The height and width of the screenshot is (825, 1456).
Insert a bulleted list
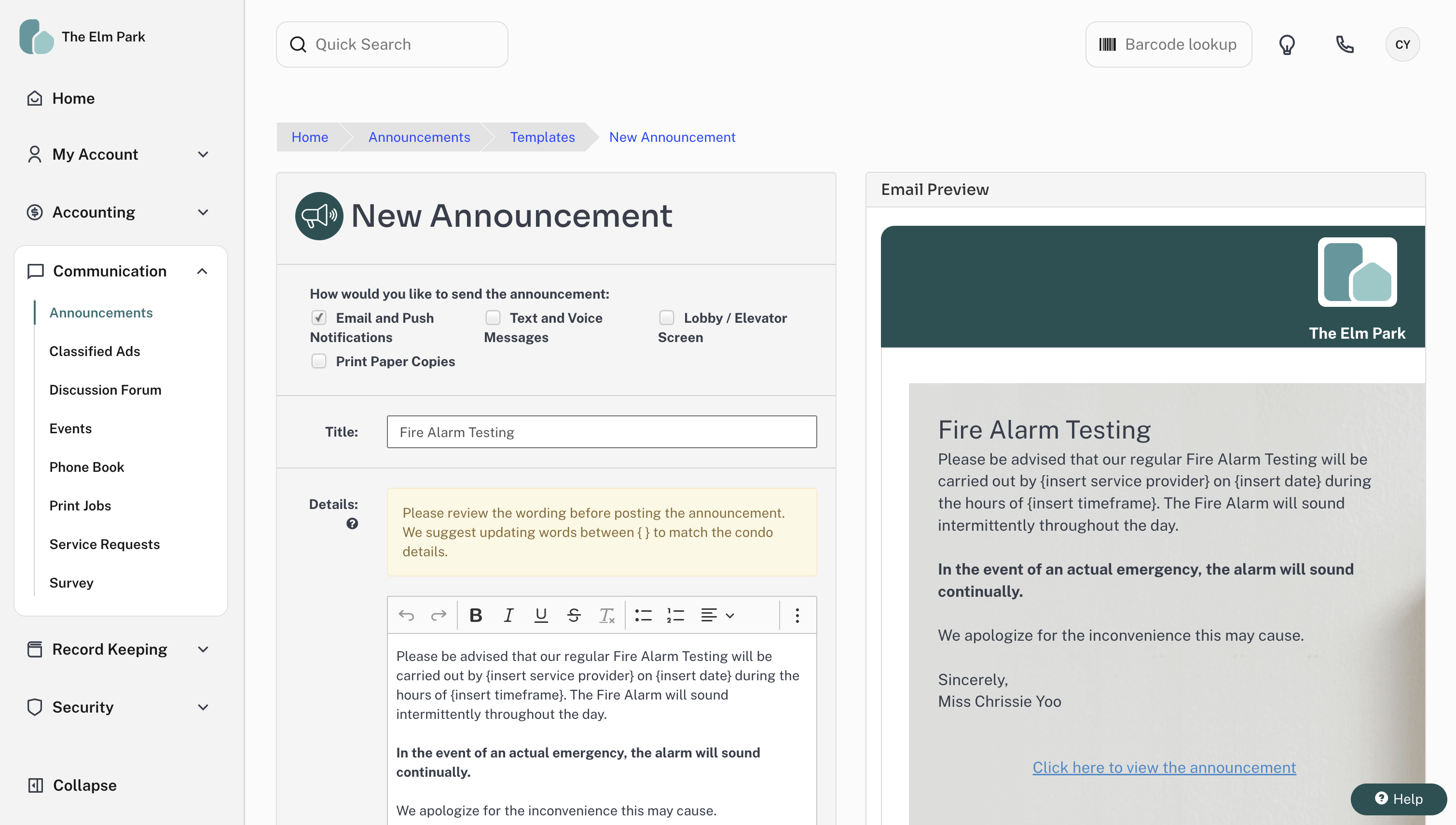(643, 615)
